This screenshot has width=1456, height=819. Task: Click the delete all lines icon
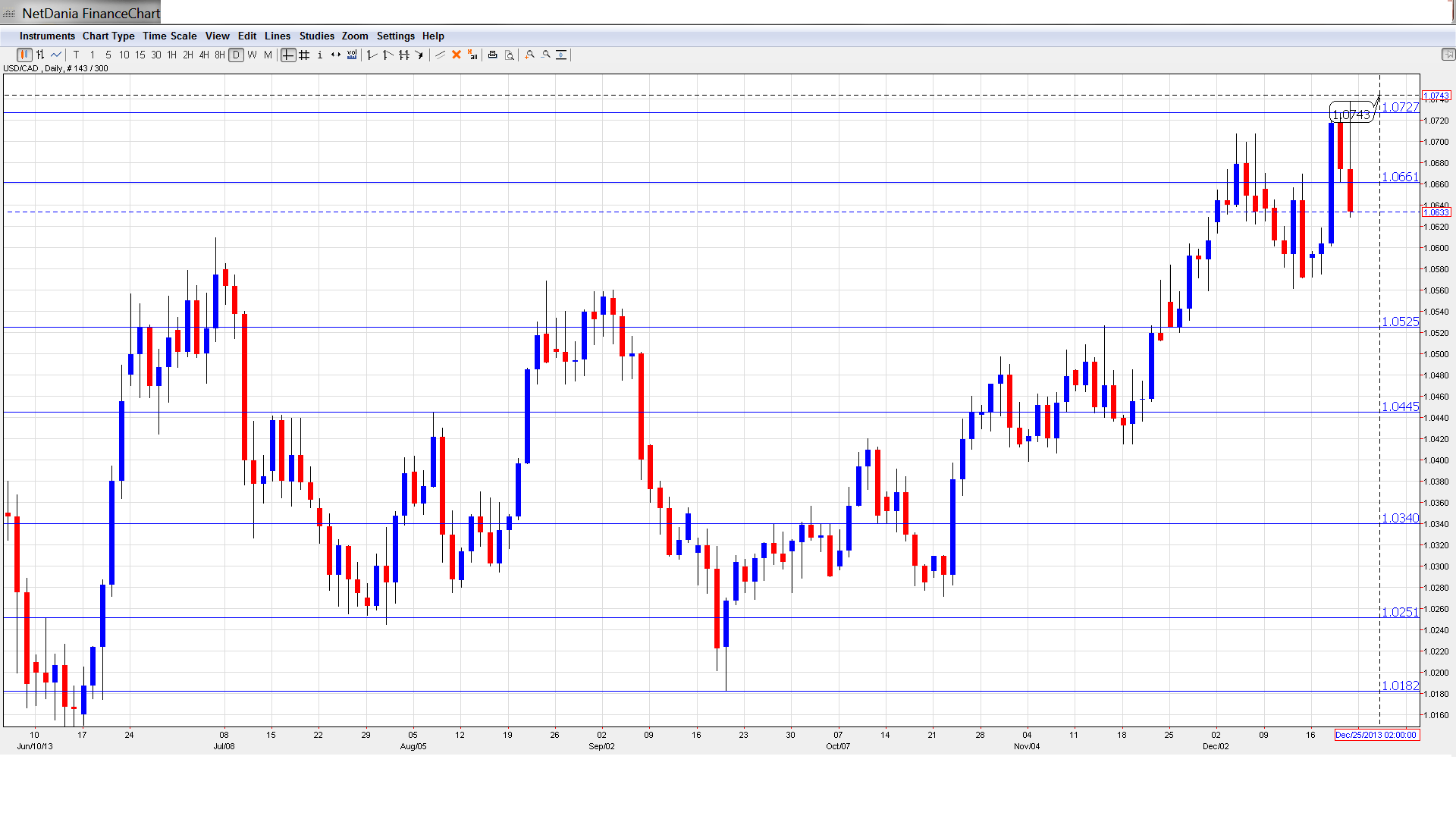click(x=472, y=55)
